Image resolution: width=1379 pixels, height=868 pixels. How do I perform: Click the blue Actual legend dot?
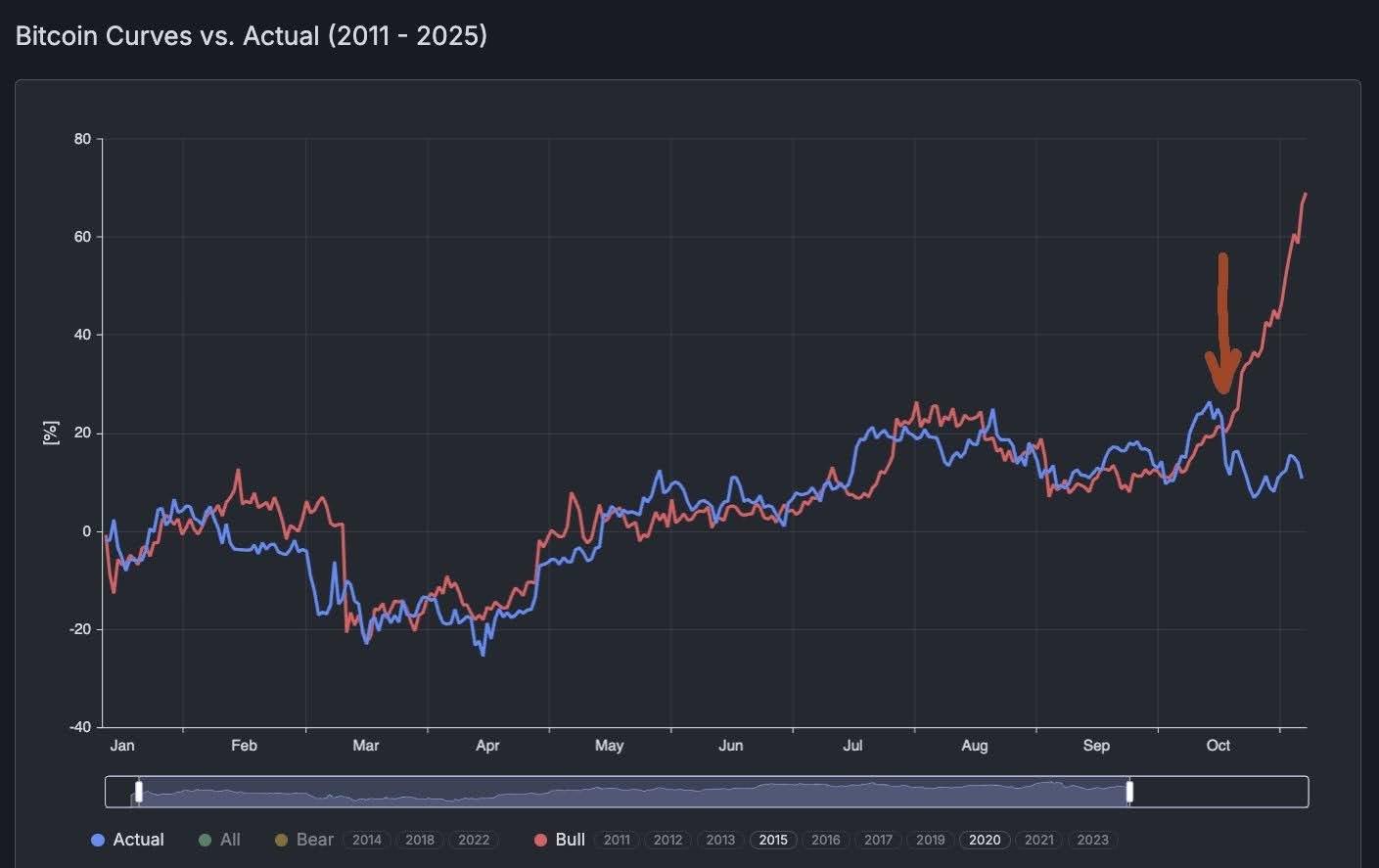coord(98,840)
